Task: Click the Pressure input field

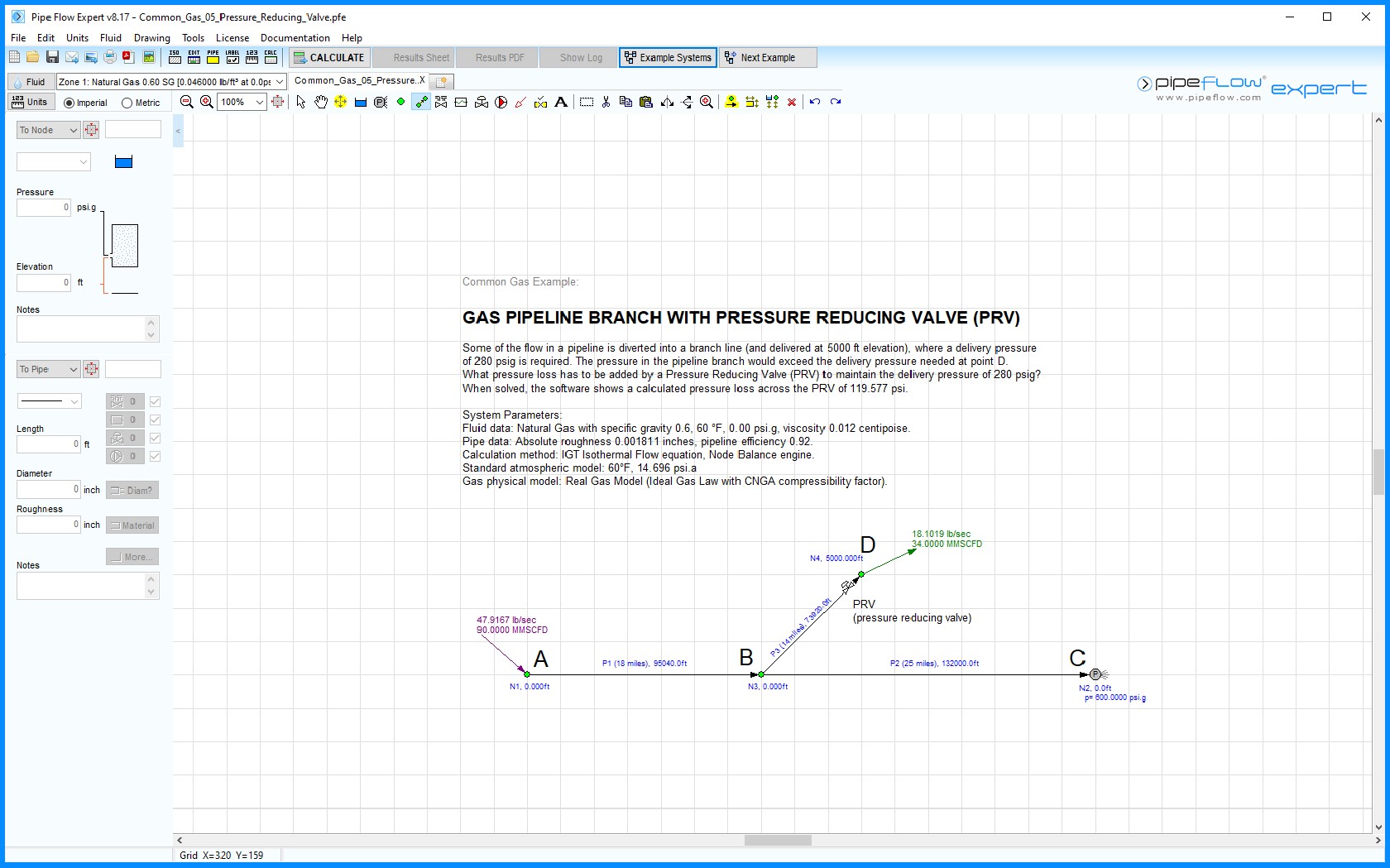Action: point(44,208)
